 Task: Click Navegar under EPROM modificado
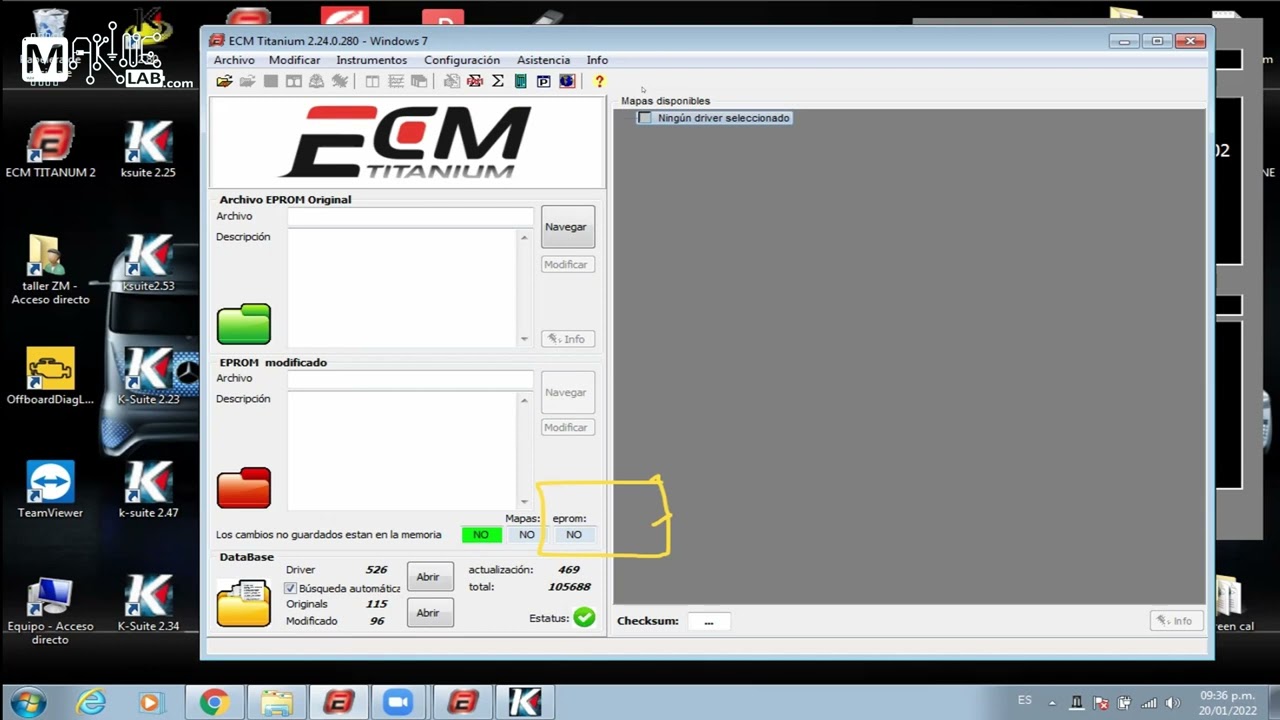pyautogui.click(x=567, y=393)
